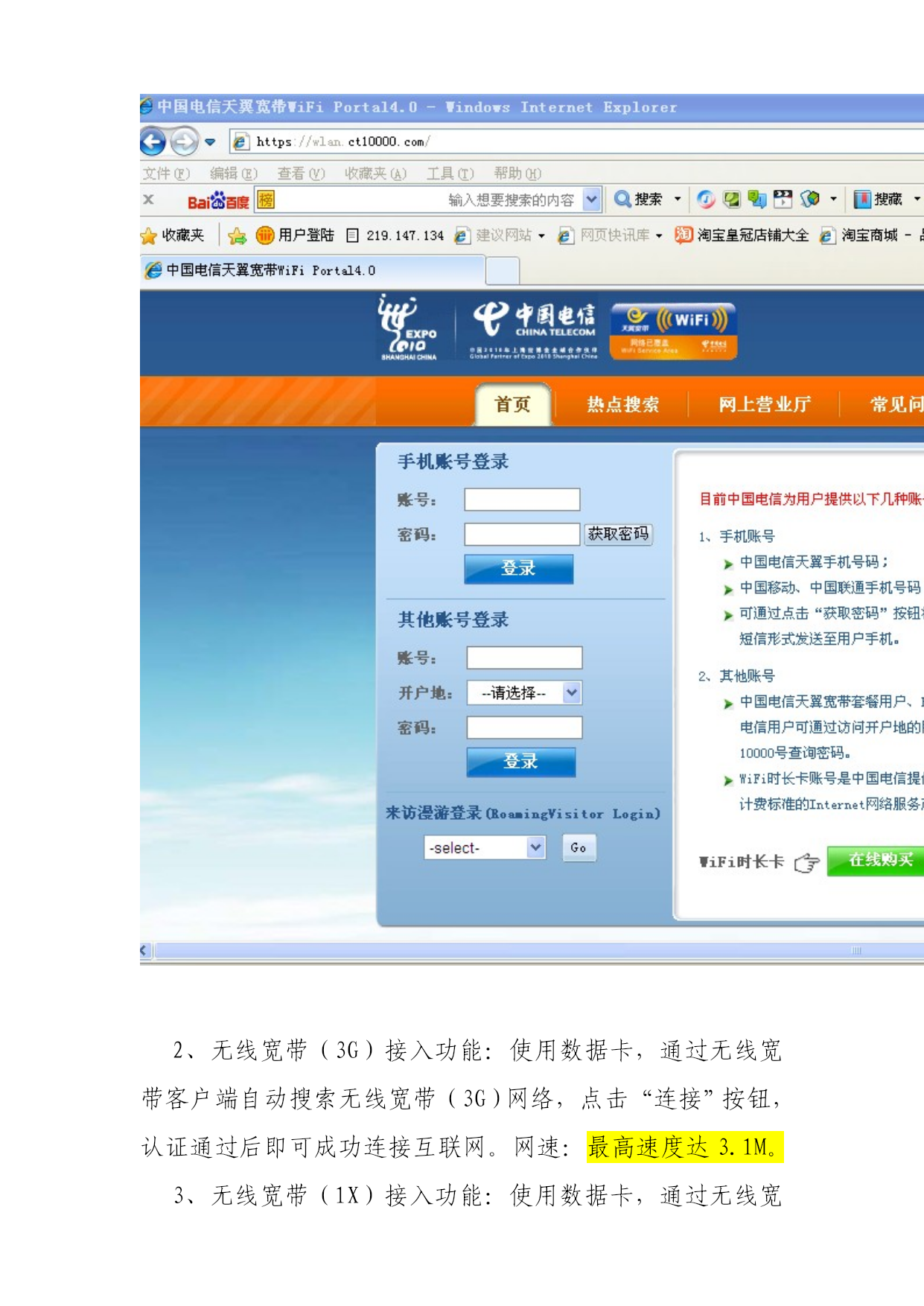Open the 收藏夹 favorites star button

click(172, 235)
